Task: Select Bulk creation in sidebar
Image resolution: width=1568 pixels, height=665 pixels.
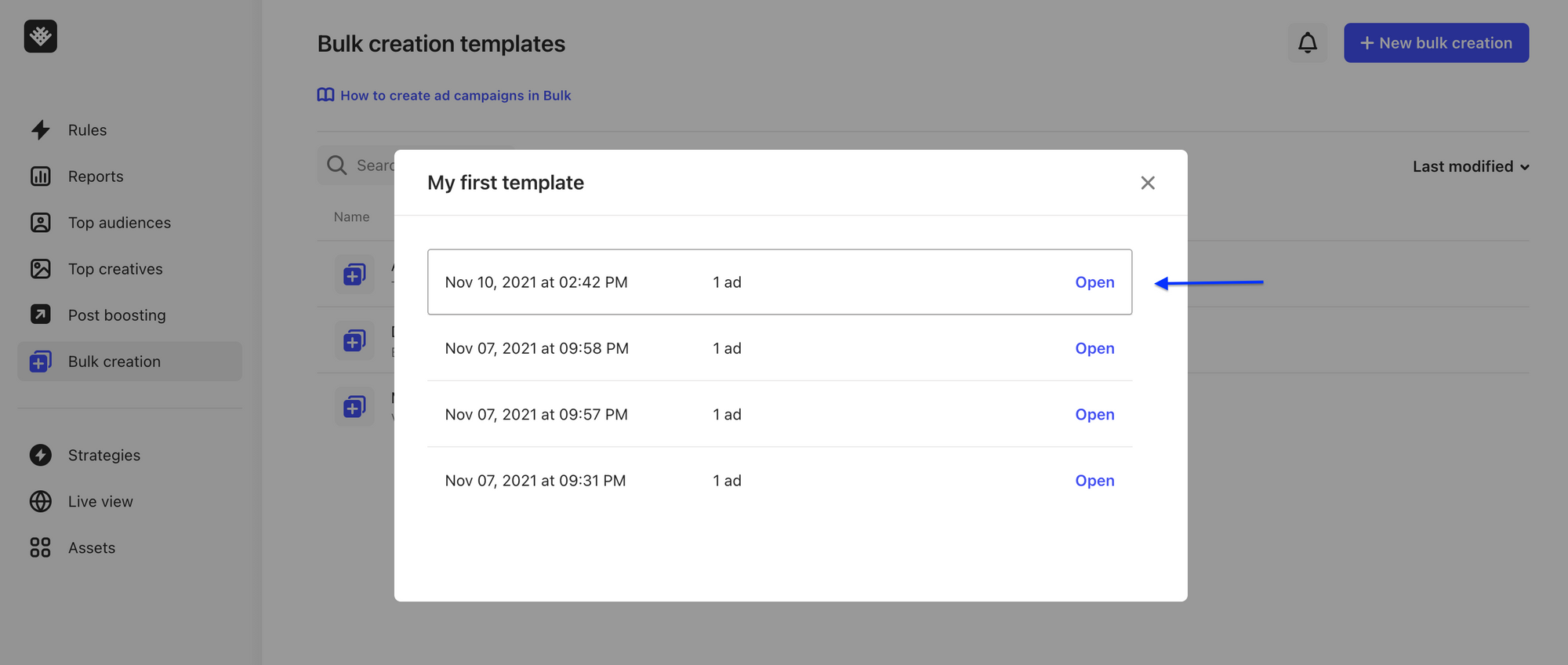Action: click(x=129, y=362)
